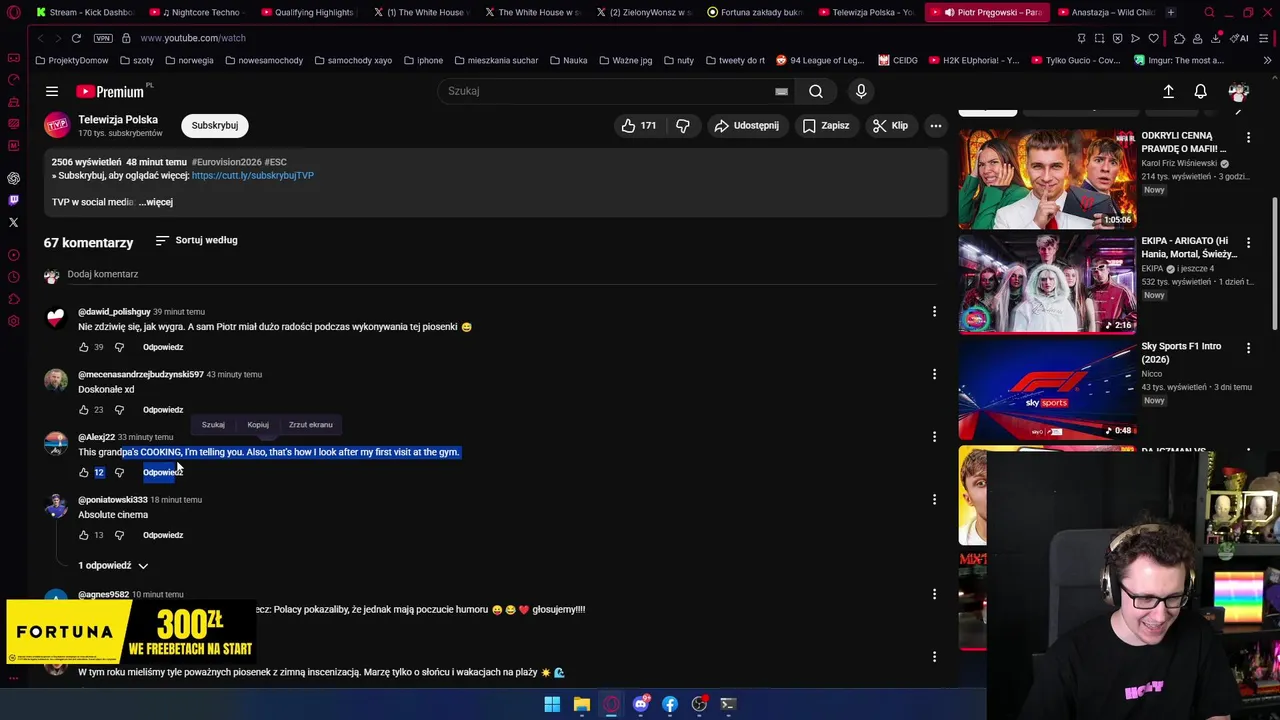Switch to Nightcore Techno tab
Screen dimensions: 1280x720
[x=199, y=12]
